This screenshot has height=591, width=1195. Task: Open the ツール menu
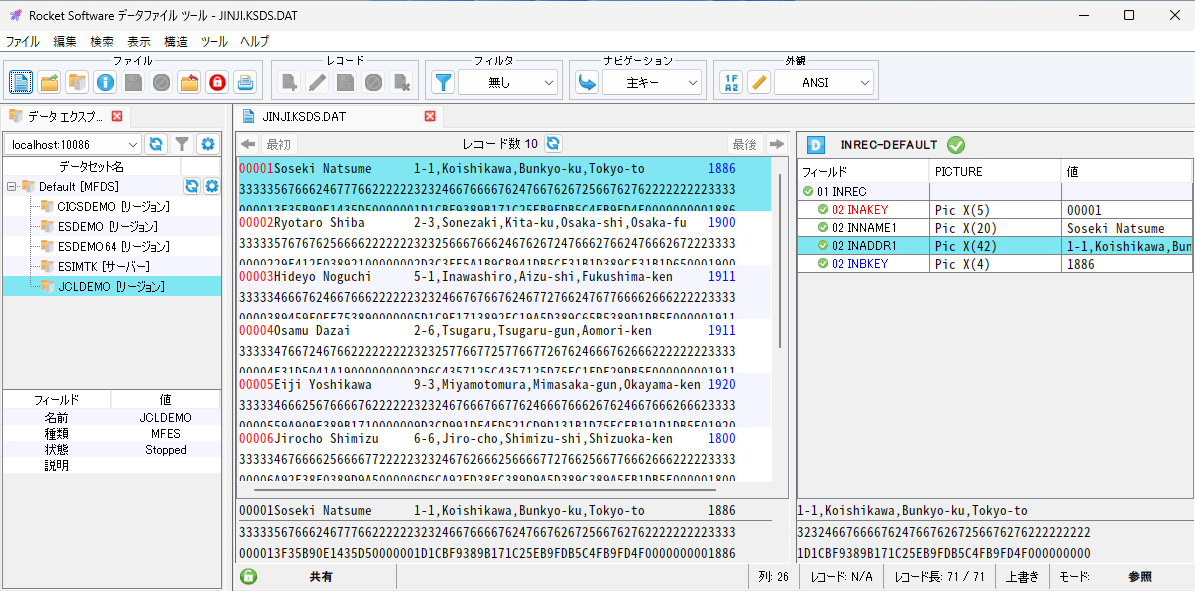coord(214,41)
